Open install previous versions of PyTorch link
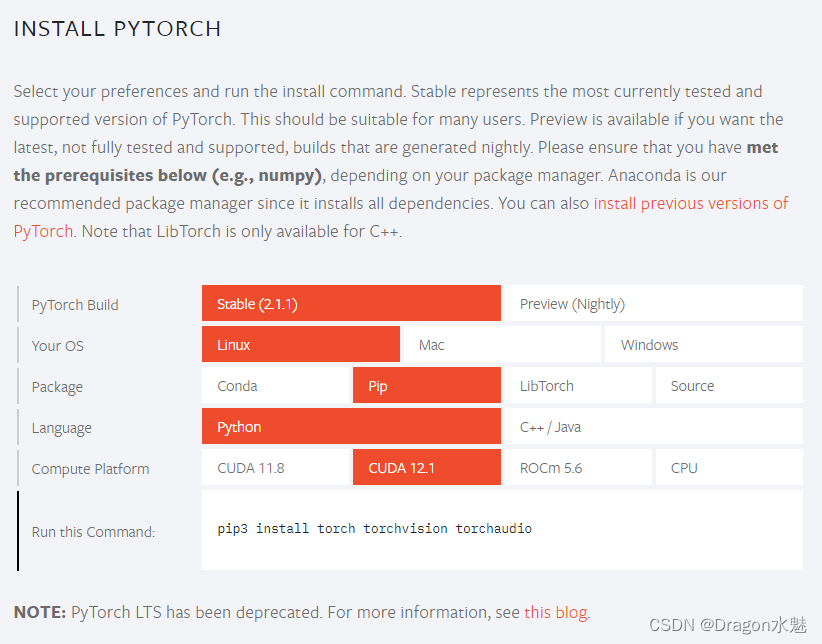Screen dimensions: 822x644 pyautogui.click(x=690, y=203)
